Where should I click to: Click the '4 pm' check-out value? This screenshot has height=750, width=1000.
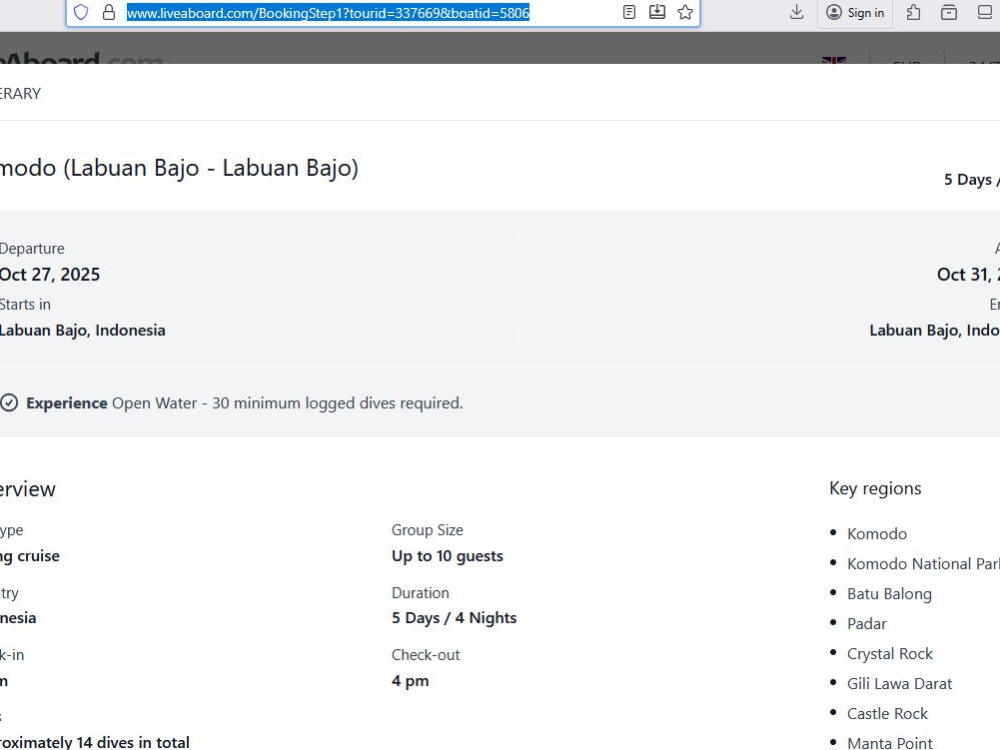click(x=410, y=680)
